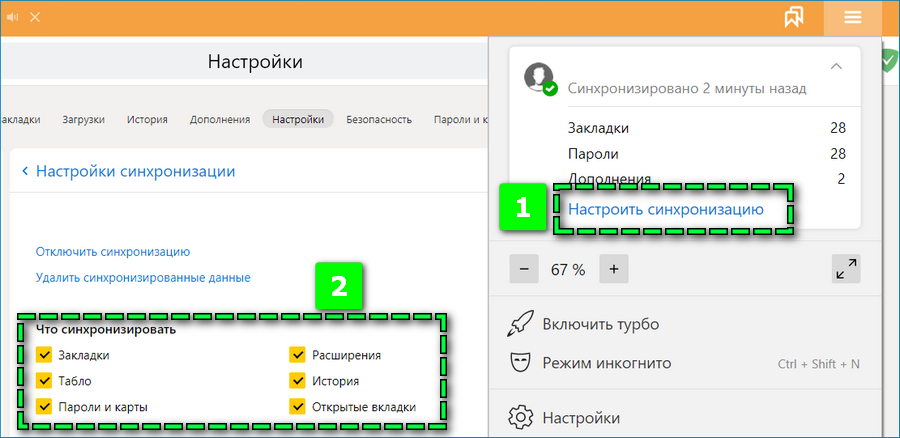Click Закладки row in sync card
900x438 pixels.
click(707, 128)
